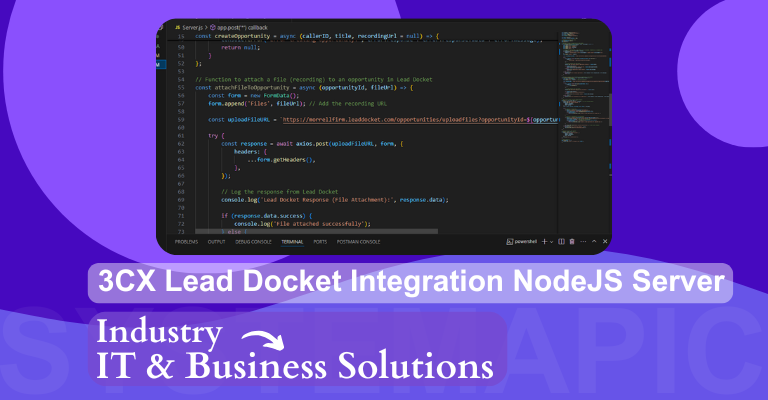Click the minimap code overview
The image size is (768, 400).
[584, 88]
